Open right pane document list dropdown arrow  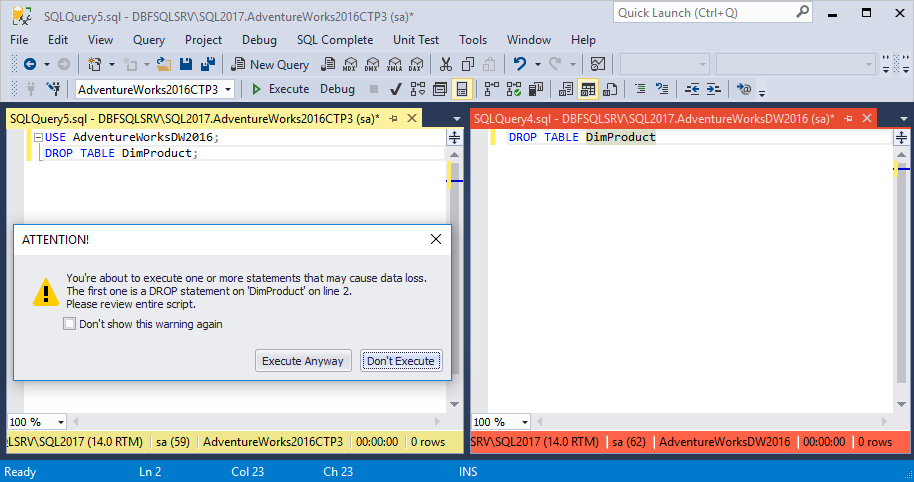pos(903,119)
